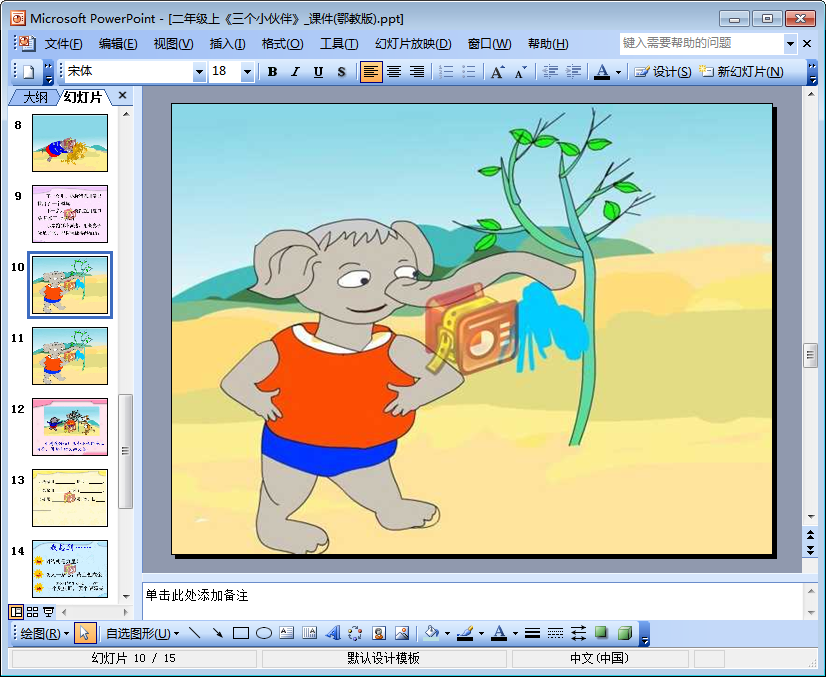Click the New document icon in toolbar
The width and height of the screenshot is (826, 677).
point(29,72)
